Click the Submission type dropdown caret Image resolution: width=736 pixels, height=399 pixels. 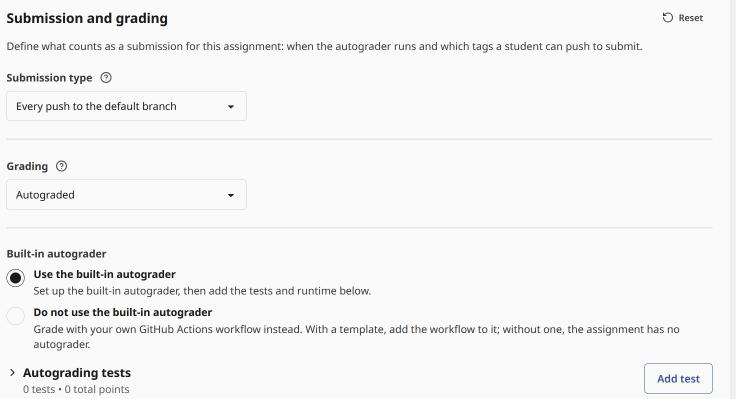pyautogui.click(x=231, y=107)
